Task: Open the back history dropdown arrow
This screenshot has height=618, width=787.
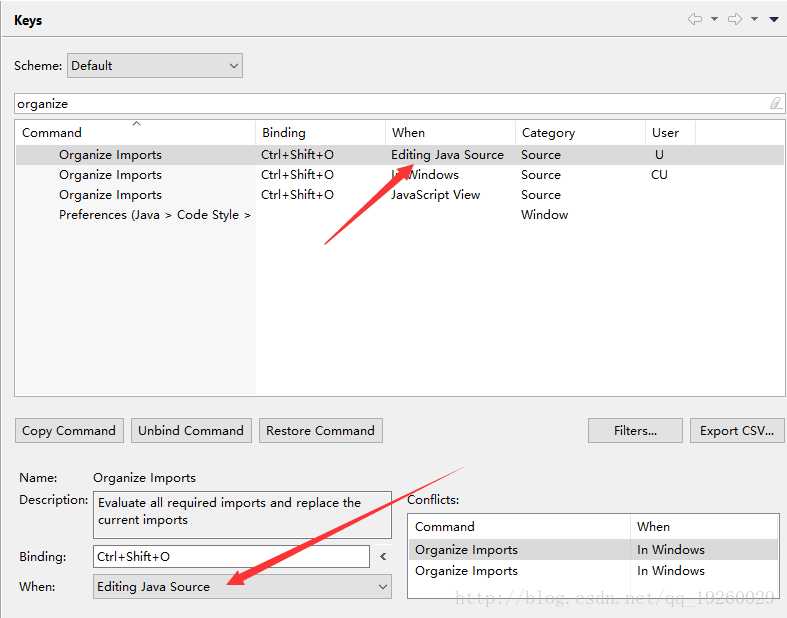Action: click(x=714, y=20)
